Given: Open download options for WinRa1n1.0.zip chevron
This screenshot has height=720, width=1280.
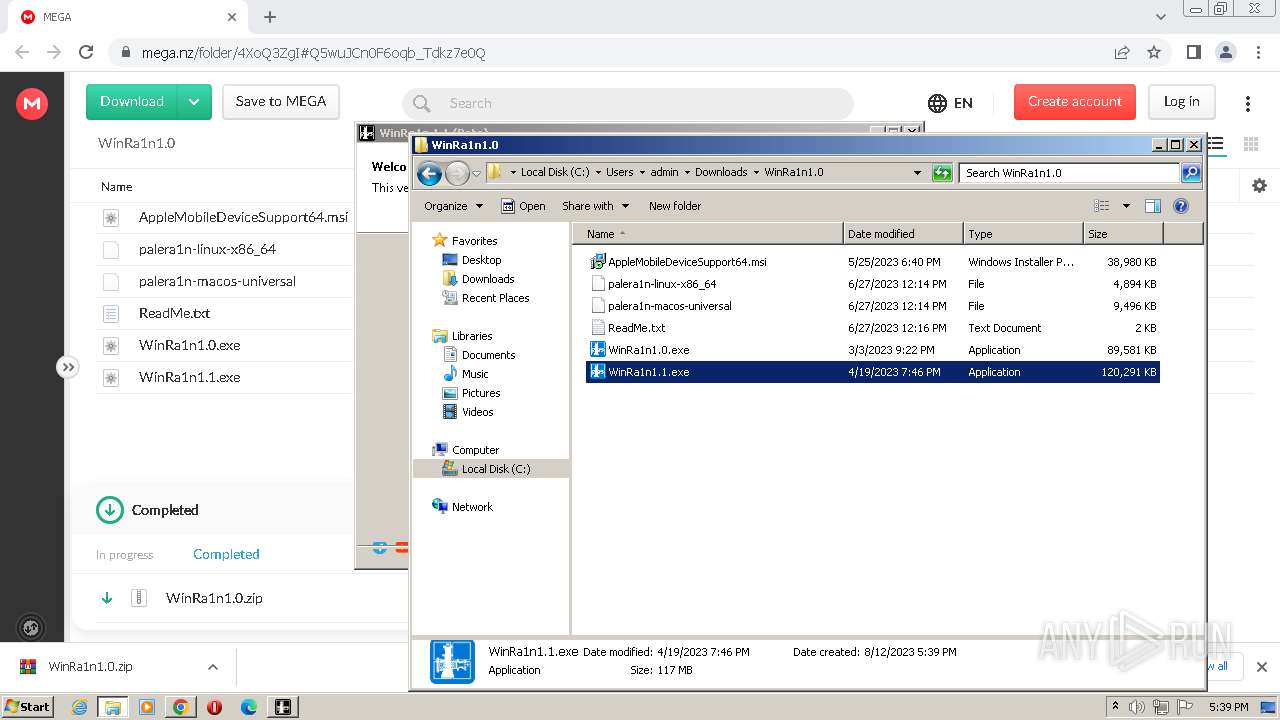Looking at the screenshot, I should (x=213, y=667).
